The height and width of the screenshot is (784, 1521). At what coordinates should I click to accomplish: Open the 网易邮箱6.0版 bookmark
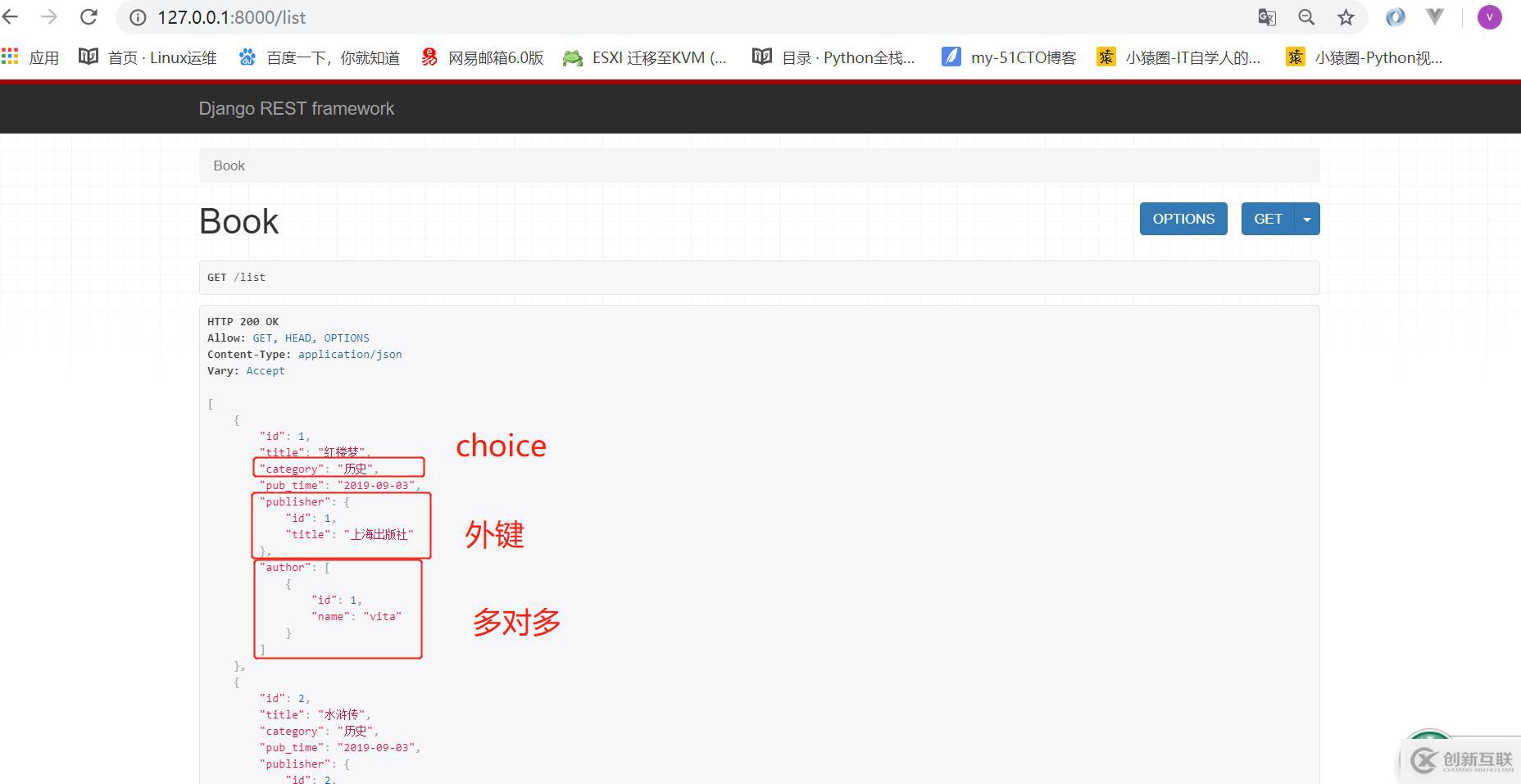[x=483, y=57]
